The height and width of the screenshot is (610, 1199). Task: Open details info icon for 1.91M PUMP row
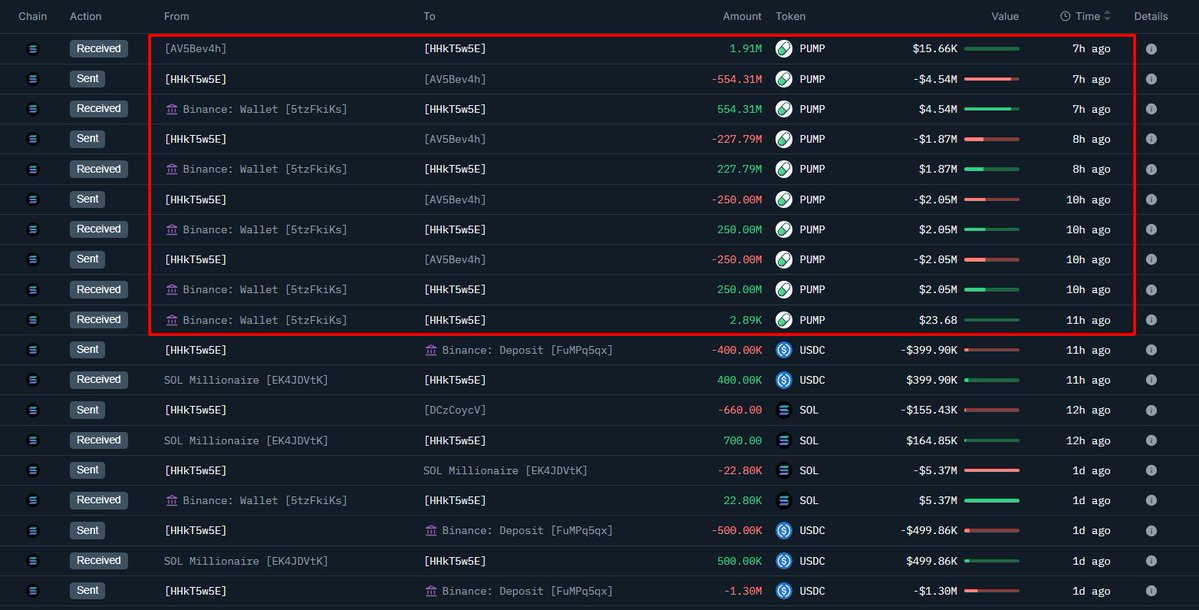(1151, 49)
